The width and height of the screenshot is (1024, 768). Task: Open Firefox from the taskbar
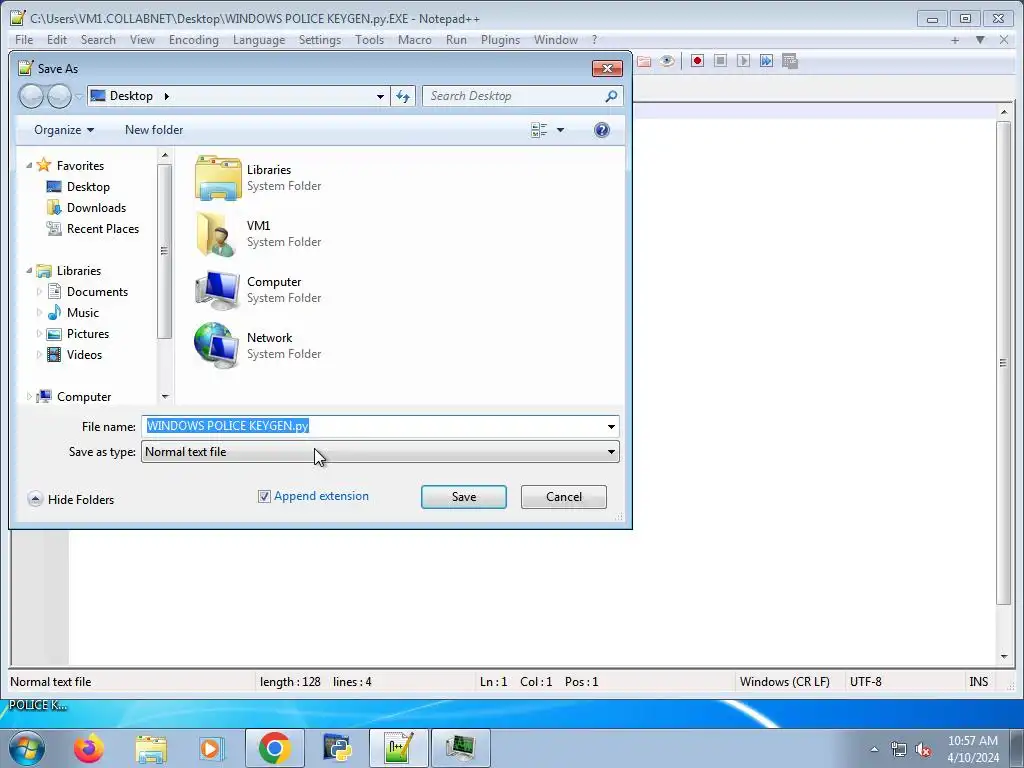point(89,748)
